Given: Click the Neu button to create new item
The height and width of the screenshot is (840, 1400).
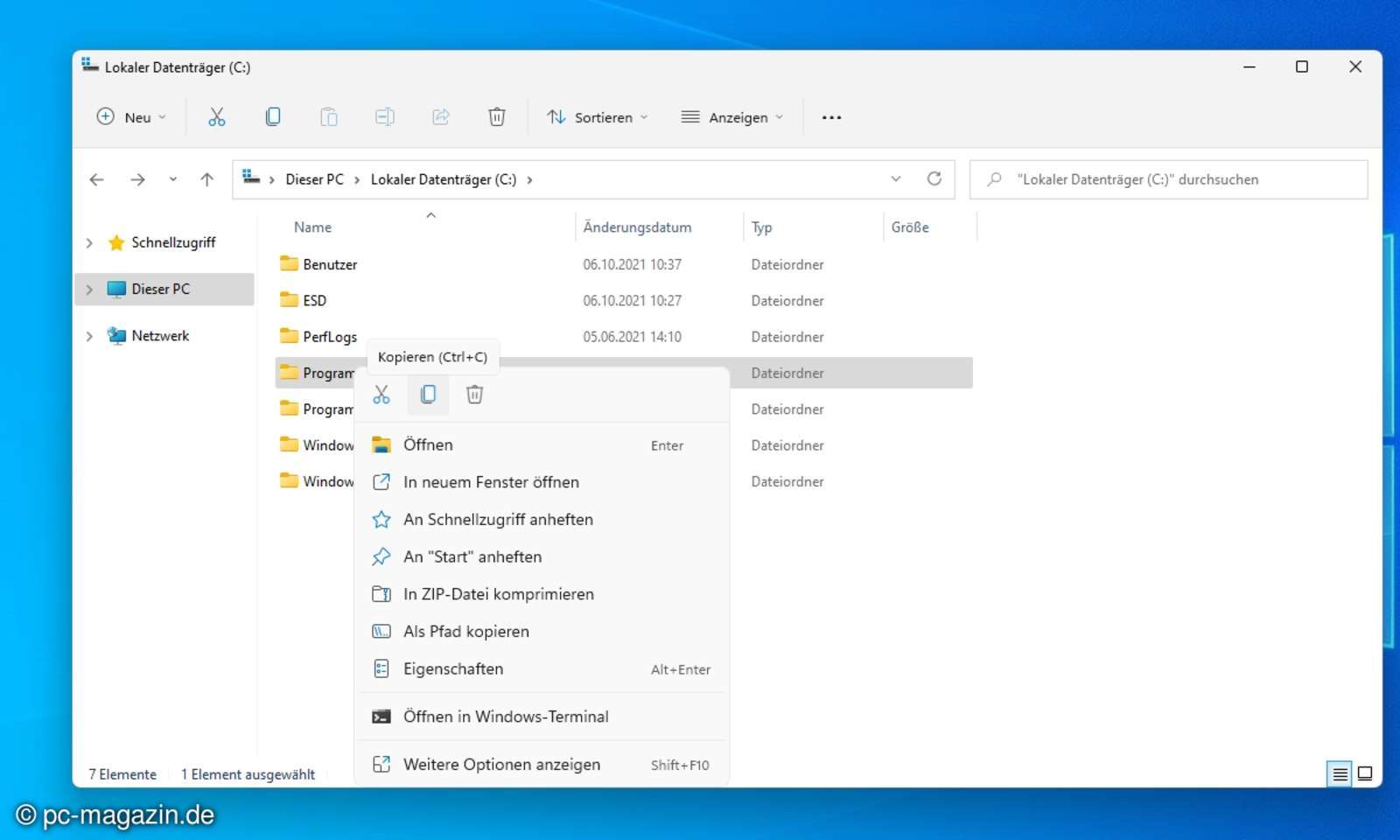Looking at the screenshot, I should pos(129,116).
